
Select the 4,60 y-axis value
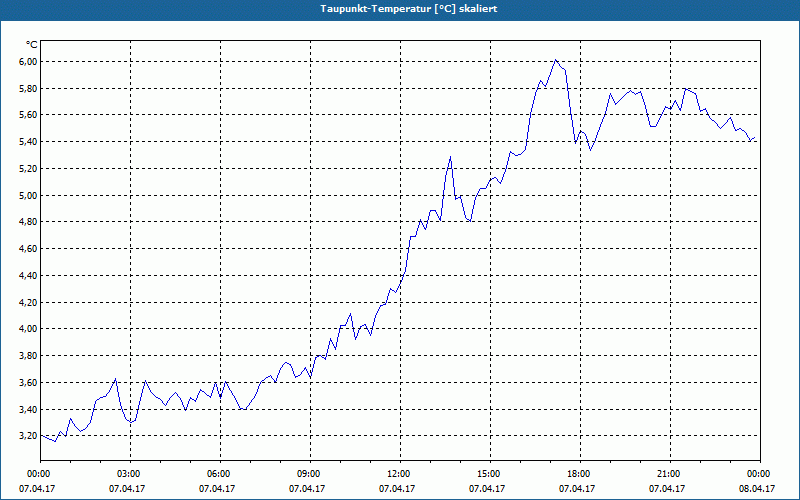[x=28, y=248]
